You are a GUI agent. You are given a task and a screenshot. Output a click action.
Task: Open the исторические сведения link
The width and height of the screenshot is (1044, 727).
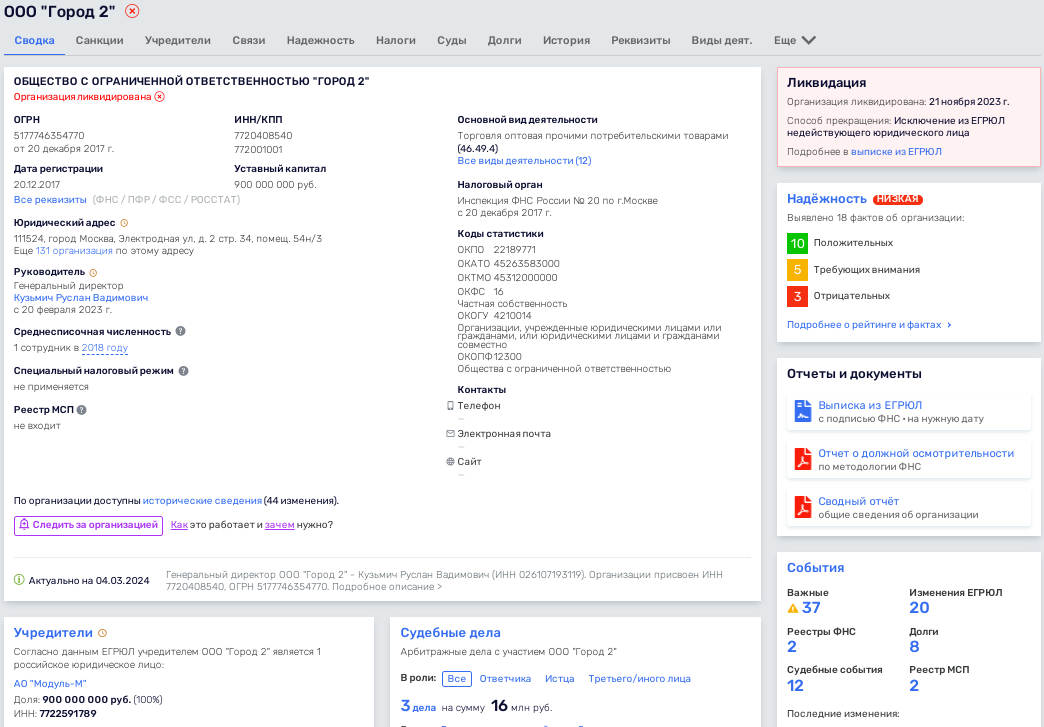(x=202, y=501)
